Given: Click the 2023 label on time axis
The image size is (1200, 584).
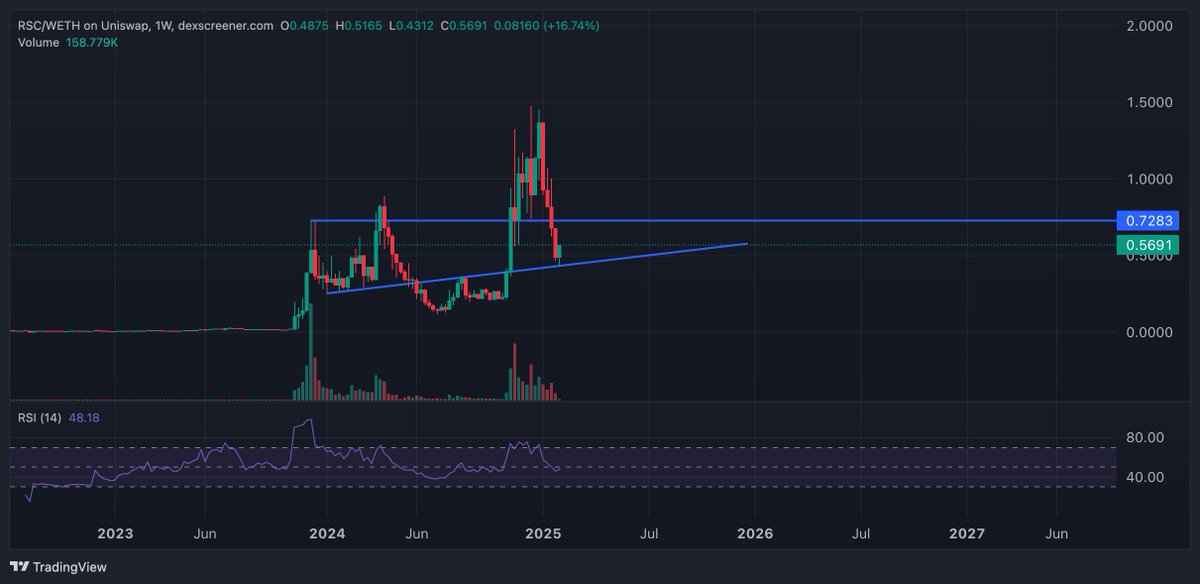Looking at the screenshot, I should pos(116,534).
